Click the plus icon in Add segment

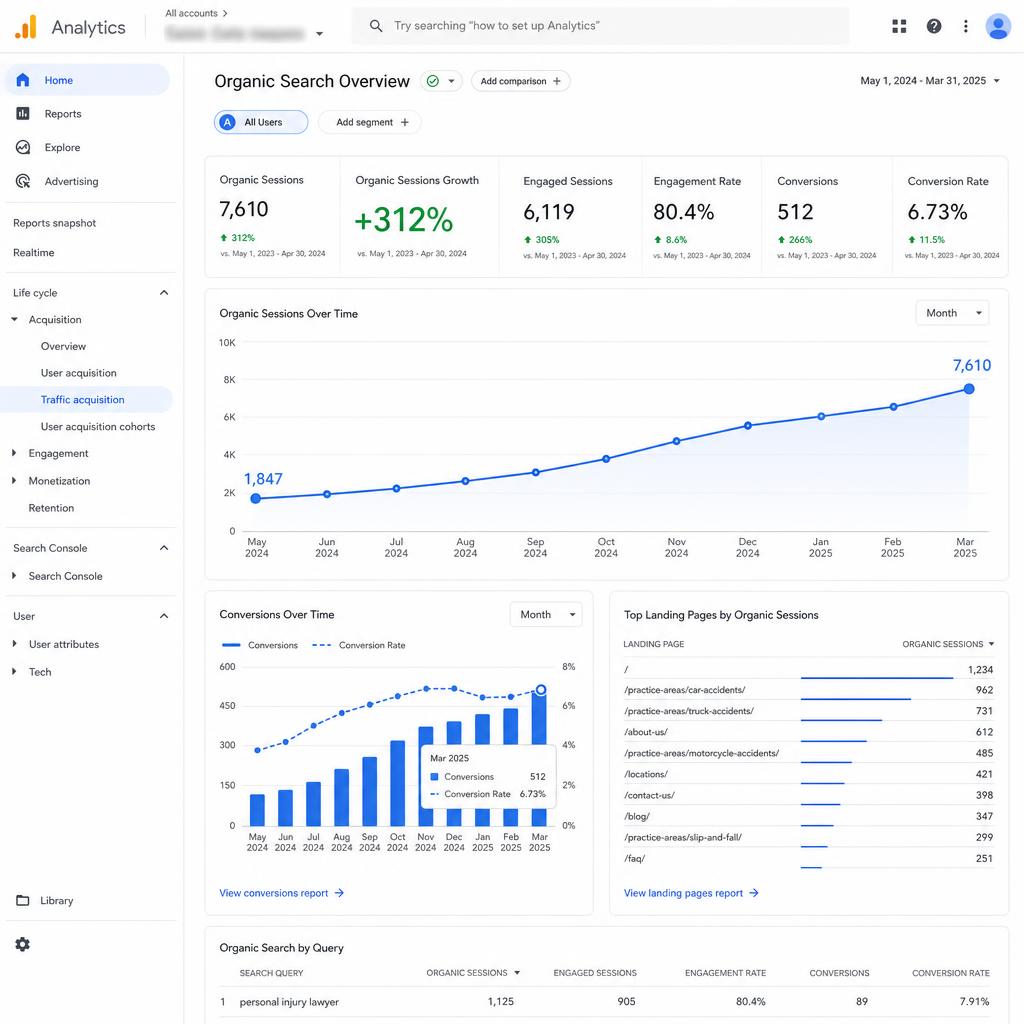click(x=405, y=122)
